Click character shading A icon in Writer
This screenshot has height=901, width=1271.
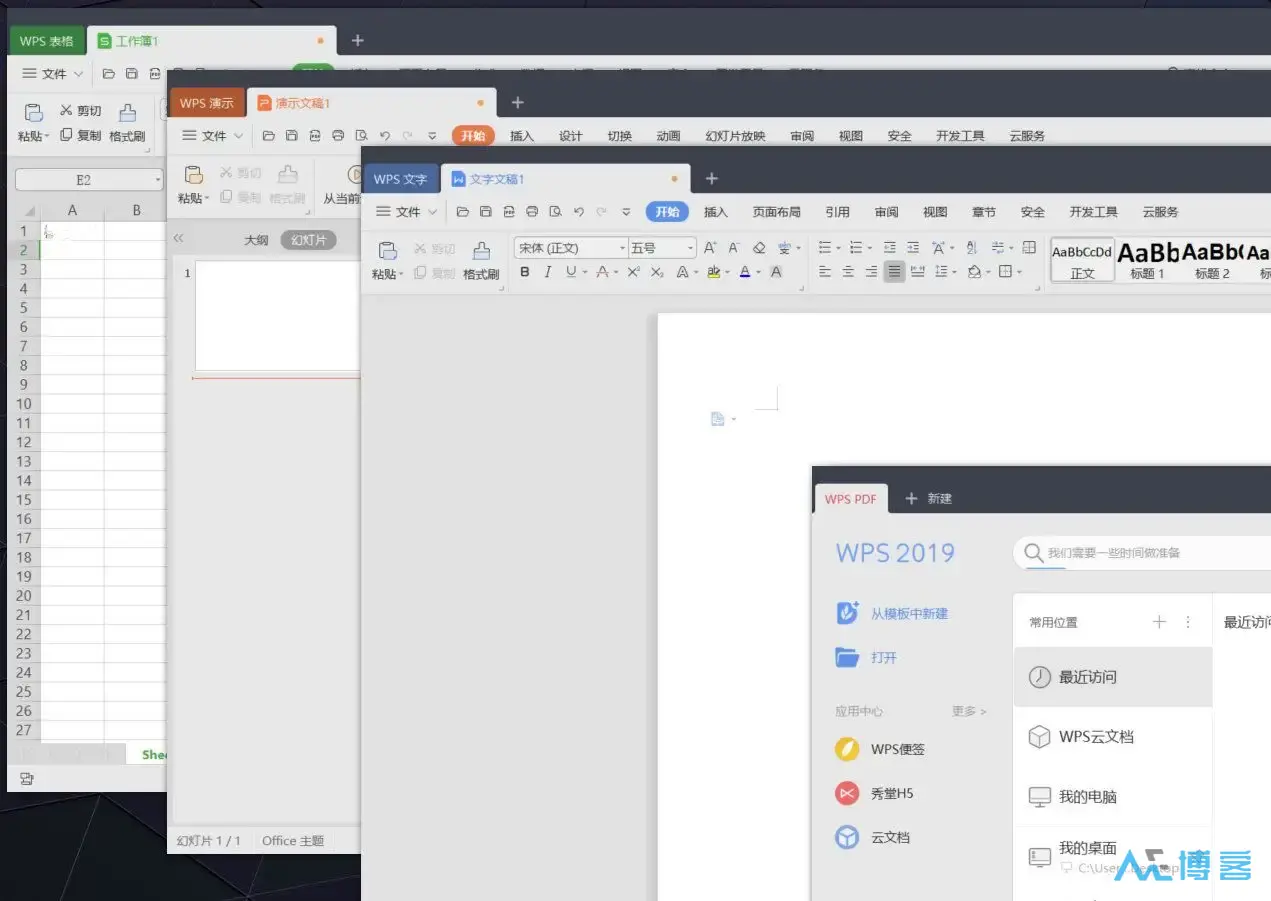pos(776,272)
